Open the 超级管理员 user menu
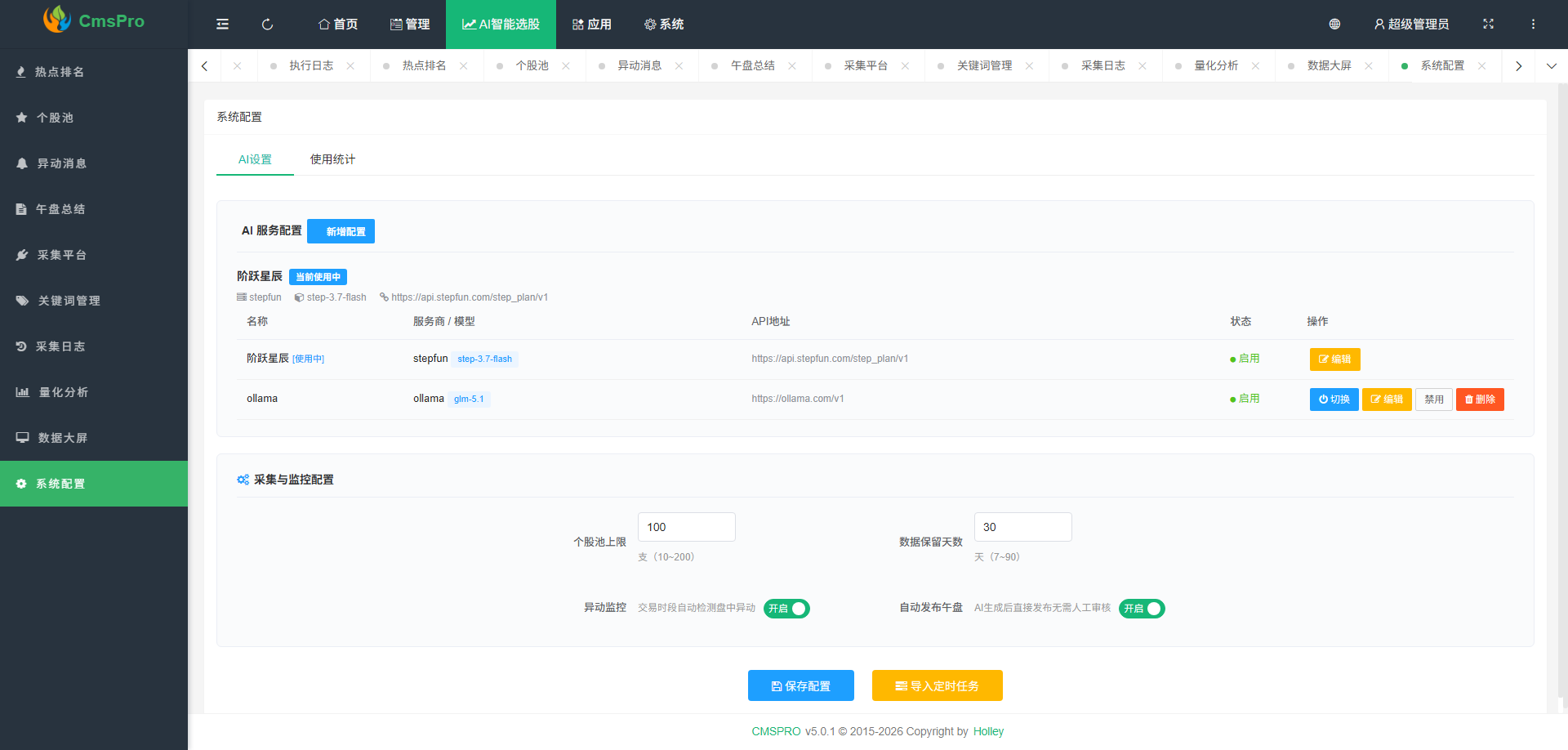The image size is (1568, 750). click(1411, 25)
